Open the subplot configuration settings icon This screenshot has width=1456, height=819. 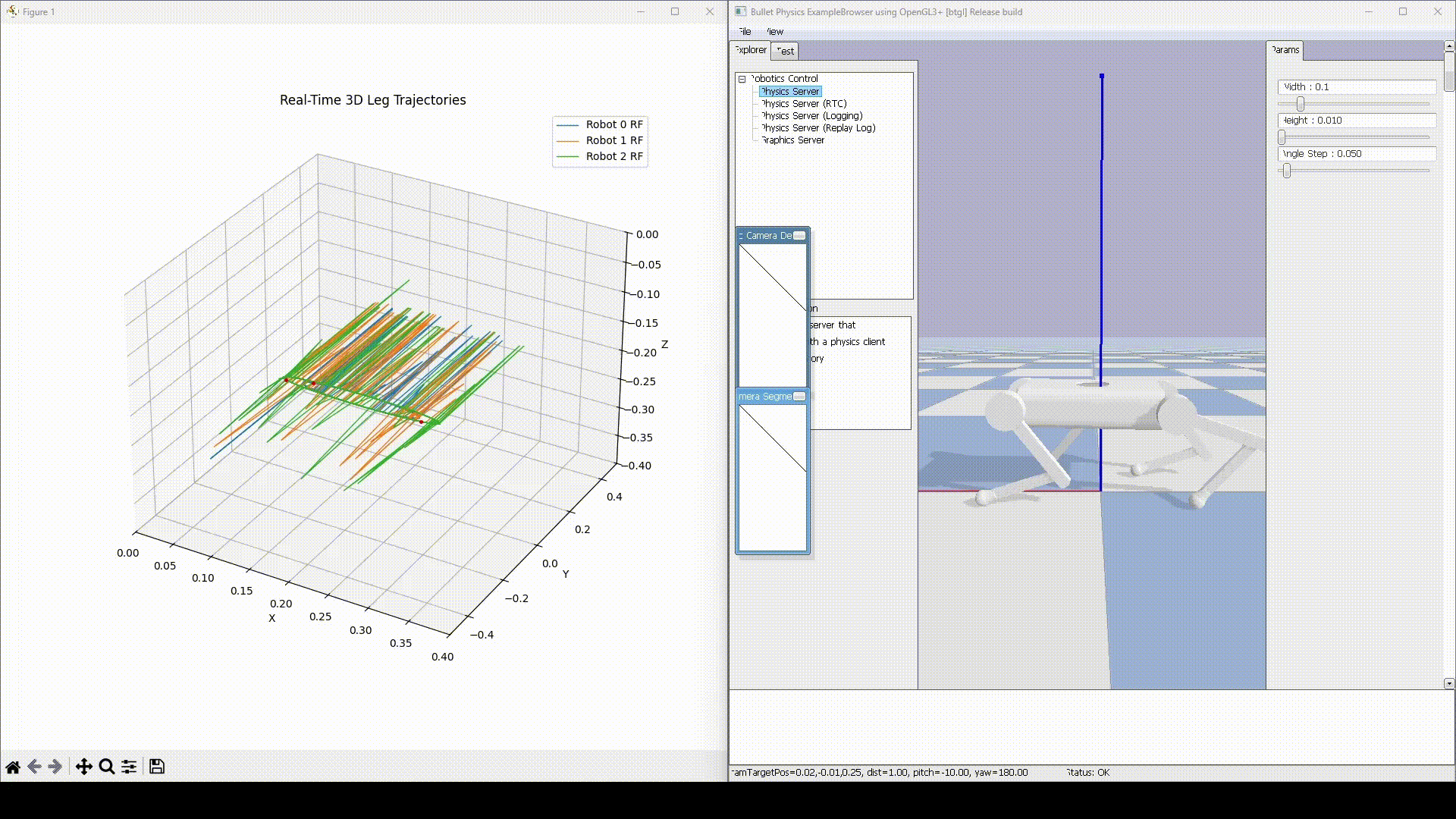coord(128,767)
